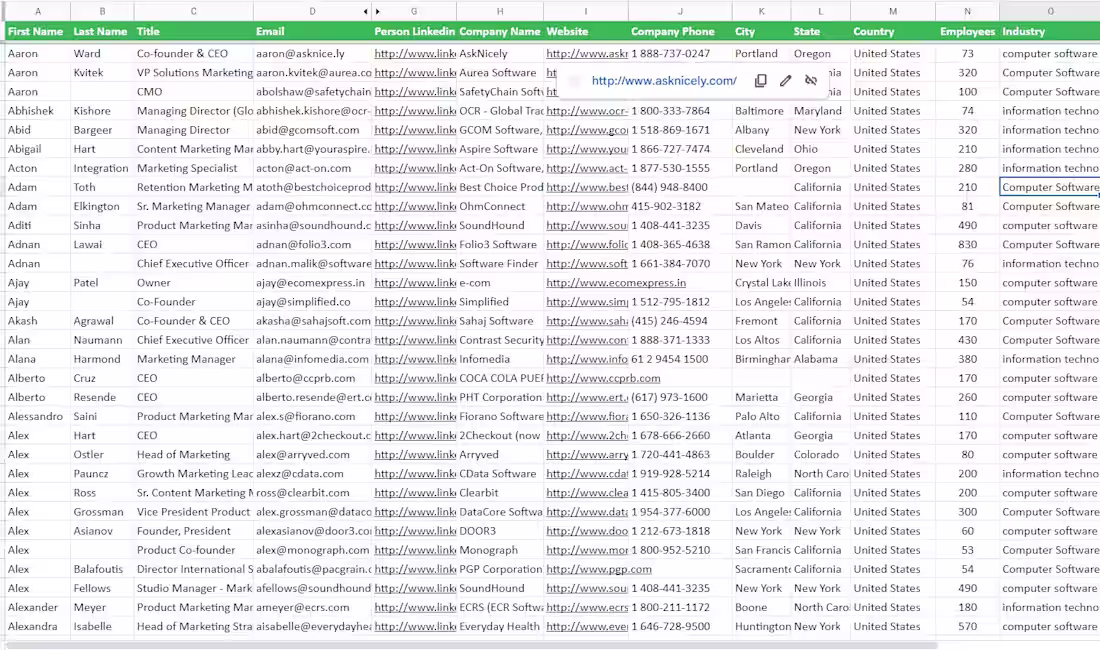Select column K header

pos(762,11)
